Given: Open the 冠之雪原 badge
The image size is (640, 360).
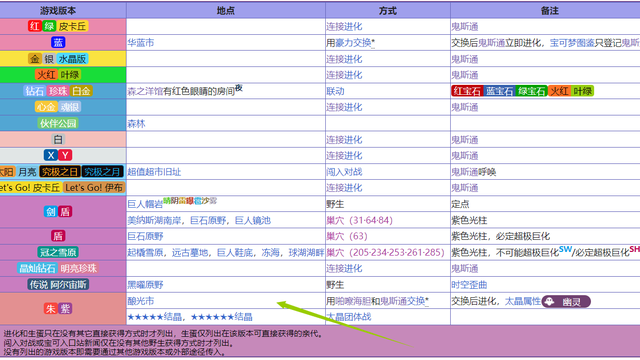Looking at the screenshot, I should click(58, 252).
